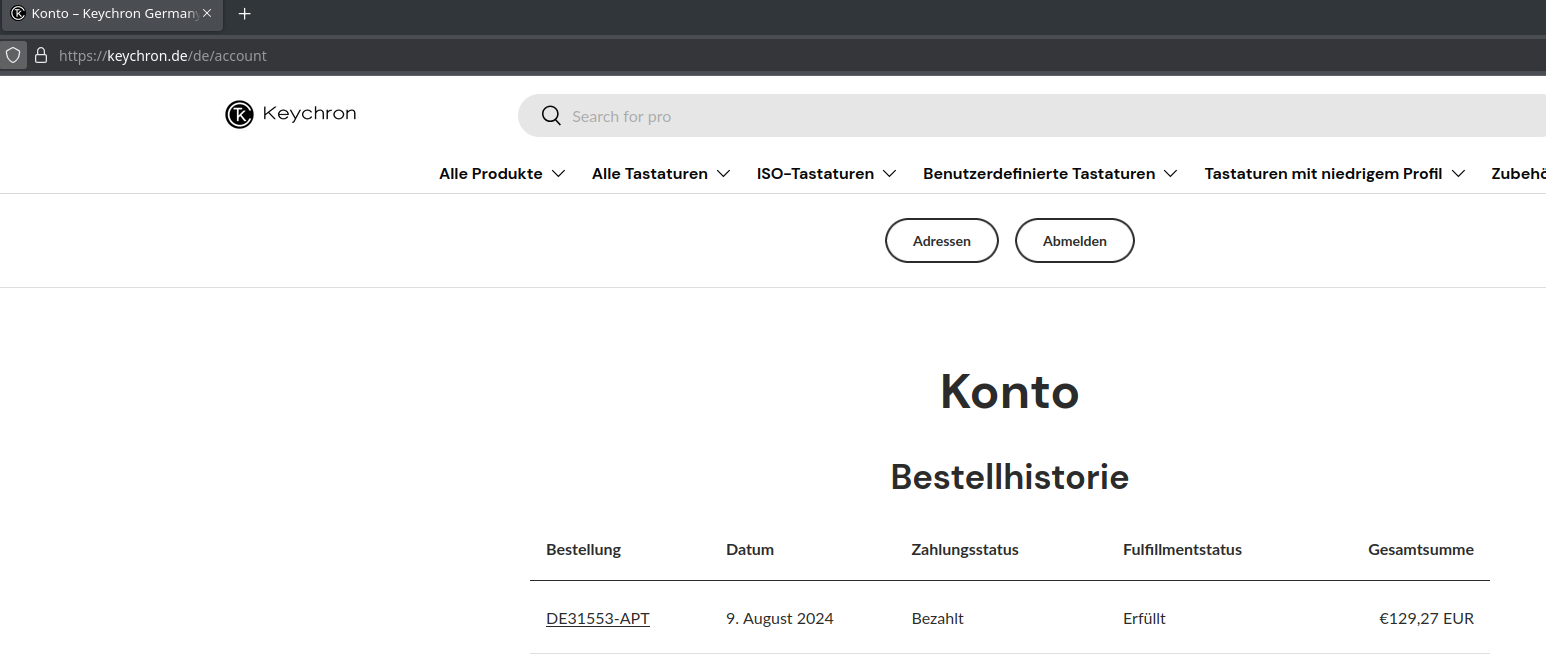This screenshot has height=660, width=1546.
Task: Click the date 9. August 2024
Action: click(780, 619)
